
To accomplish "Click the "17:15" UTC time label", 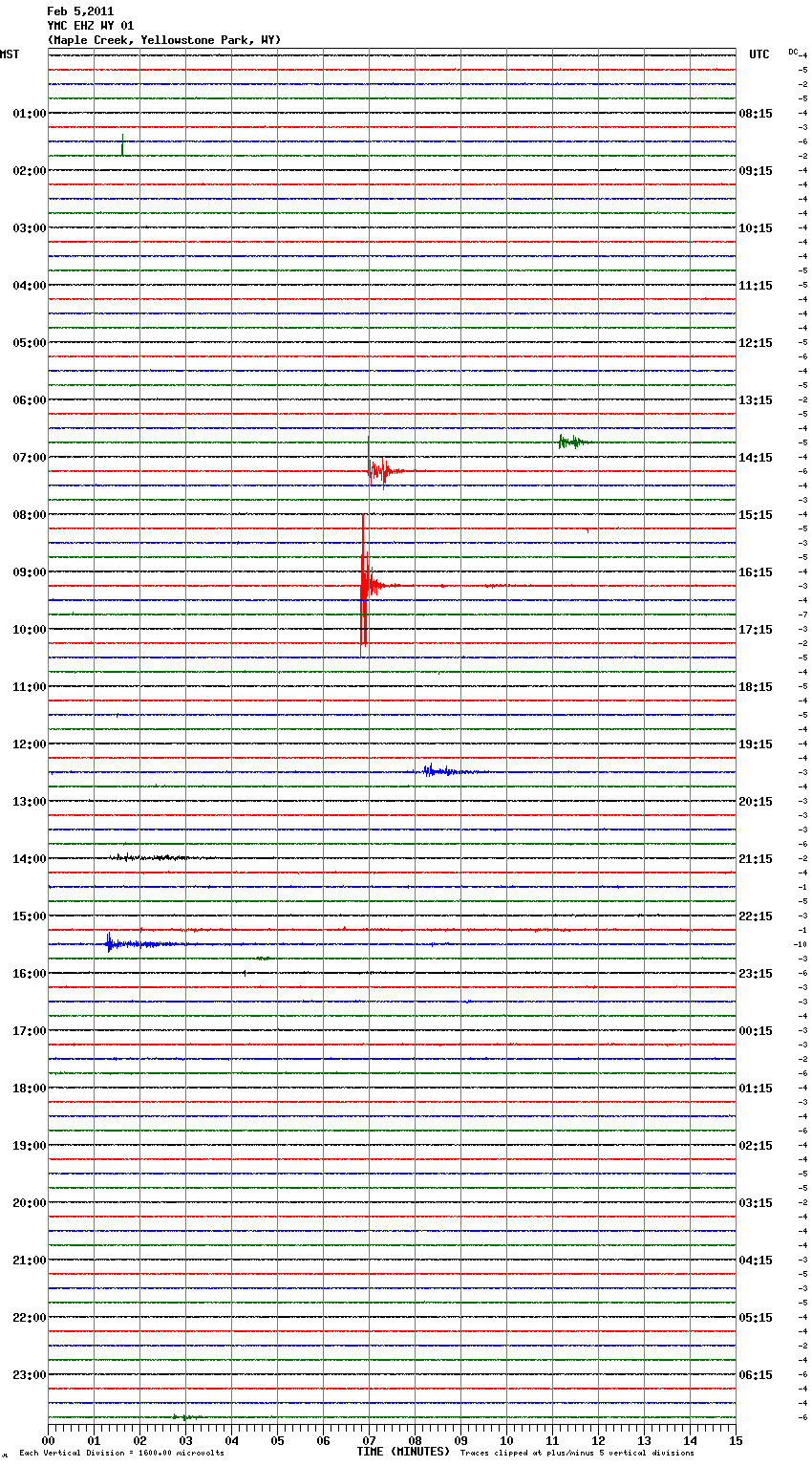I will pyautogui.click(x=756, y=630).
